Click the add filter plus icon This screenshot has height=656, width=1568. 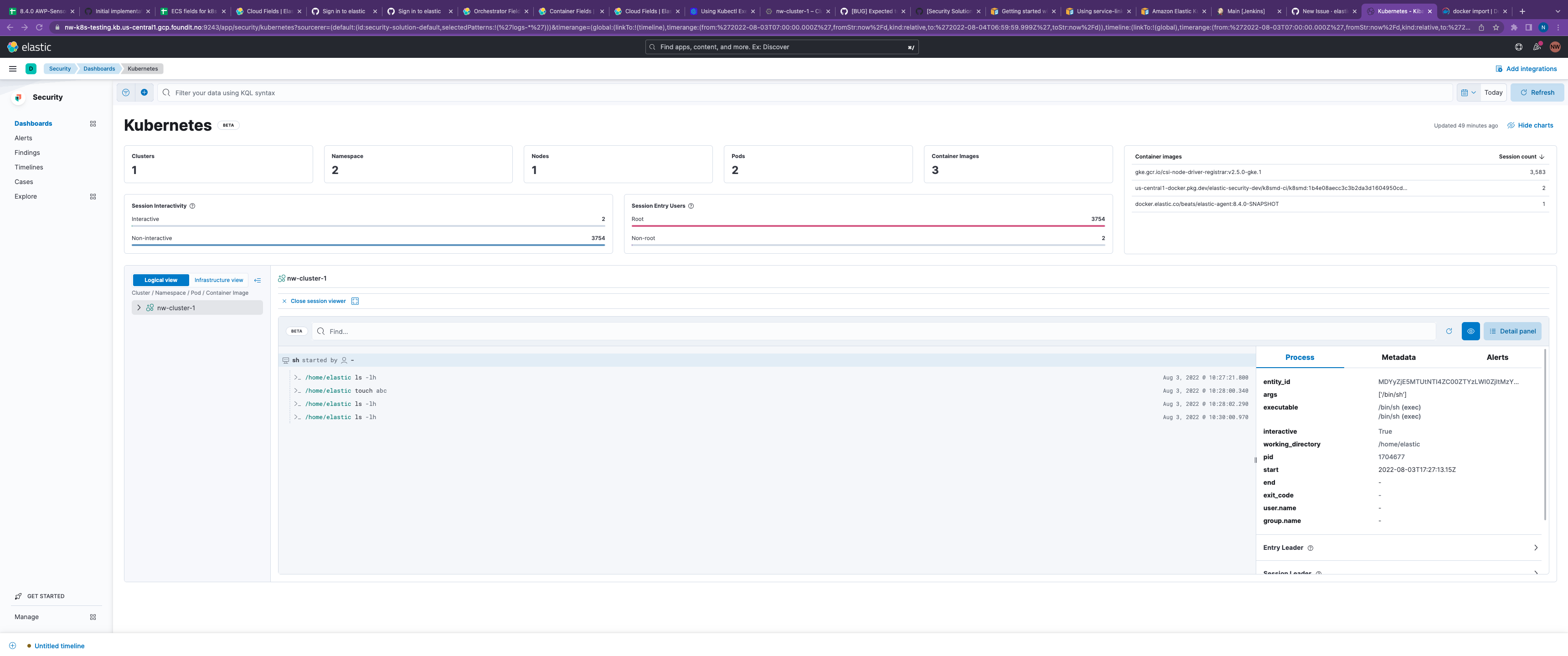click(144, 92)
